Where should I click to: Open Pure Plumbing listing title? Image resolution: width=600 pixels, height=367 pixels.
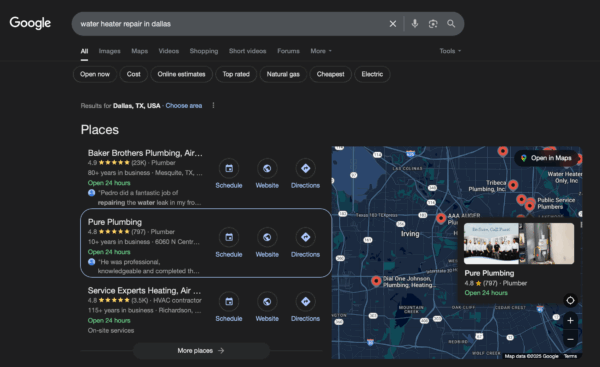(115, 222)
